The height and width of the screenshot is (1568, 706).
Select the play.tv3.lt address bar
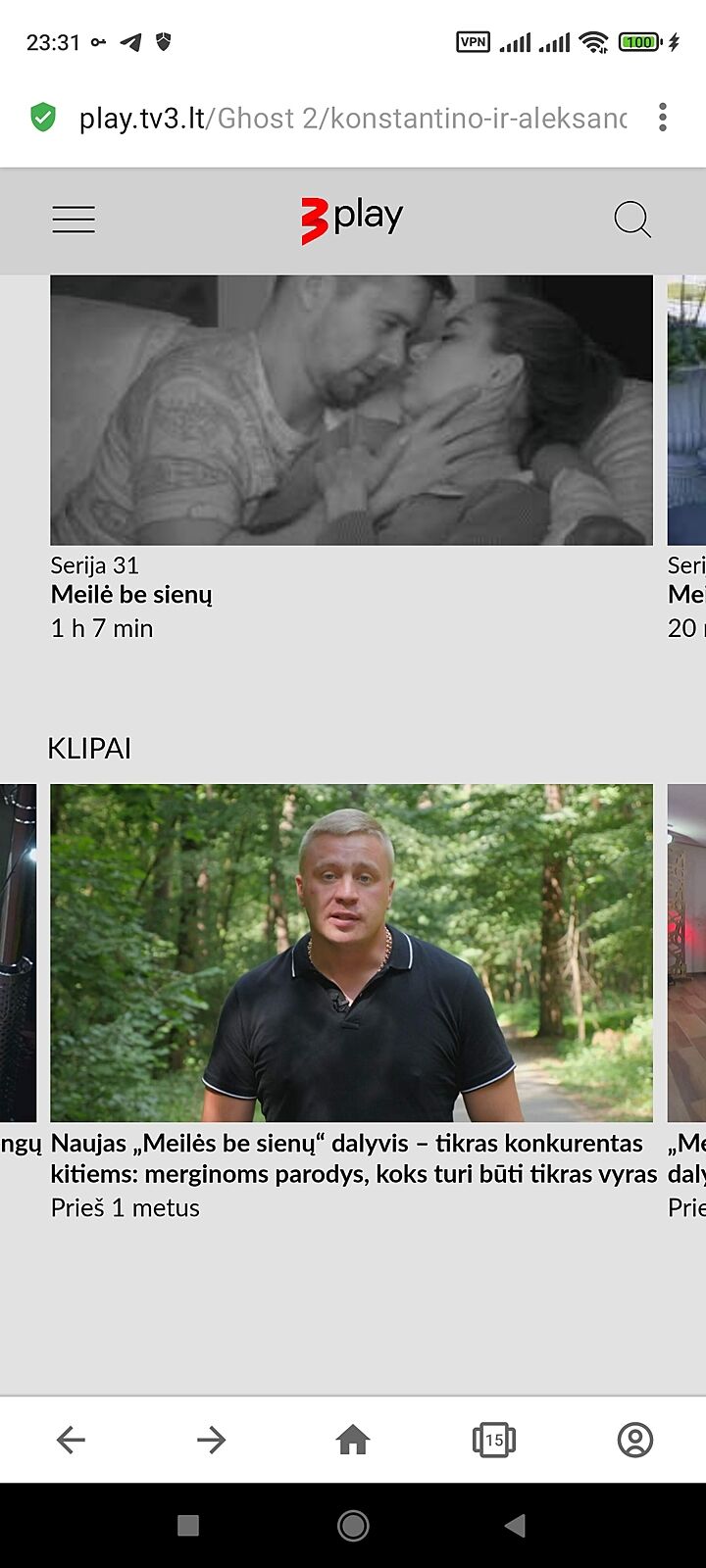click(x=353, y=119)
